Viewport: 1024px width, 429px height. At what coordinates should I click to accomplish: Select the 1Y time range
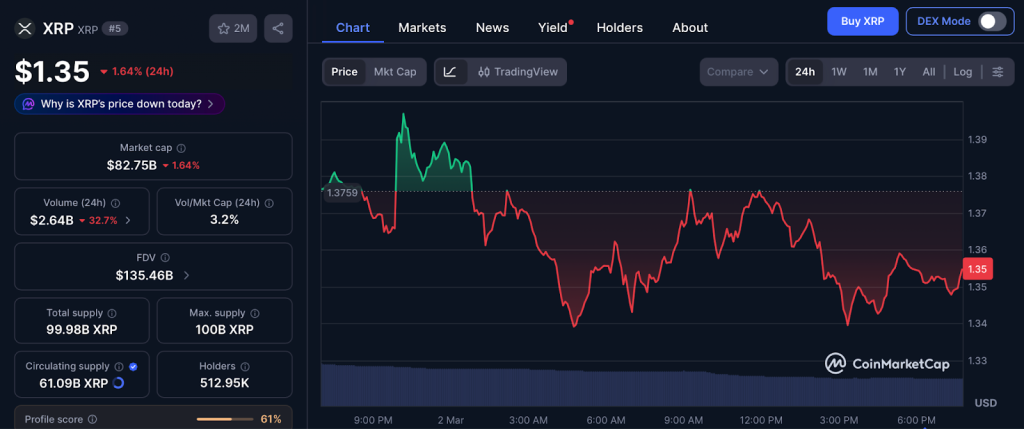point(900,72)
